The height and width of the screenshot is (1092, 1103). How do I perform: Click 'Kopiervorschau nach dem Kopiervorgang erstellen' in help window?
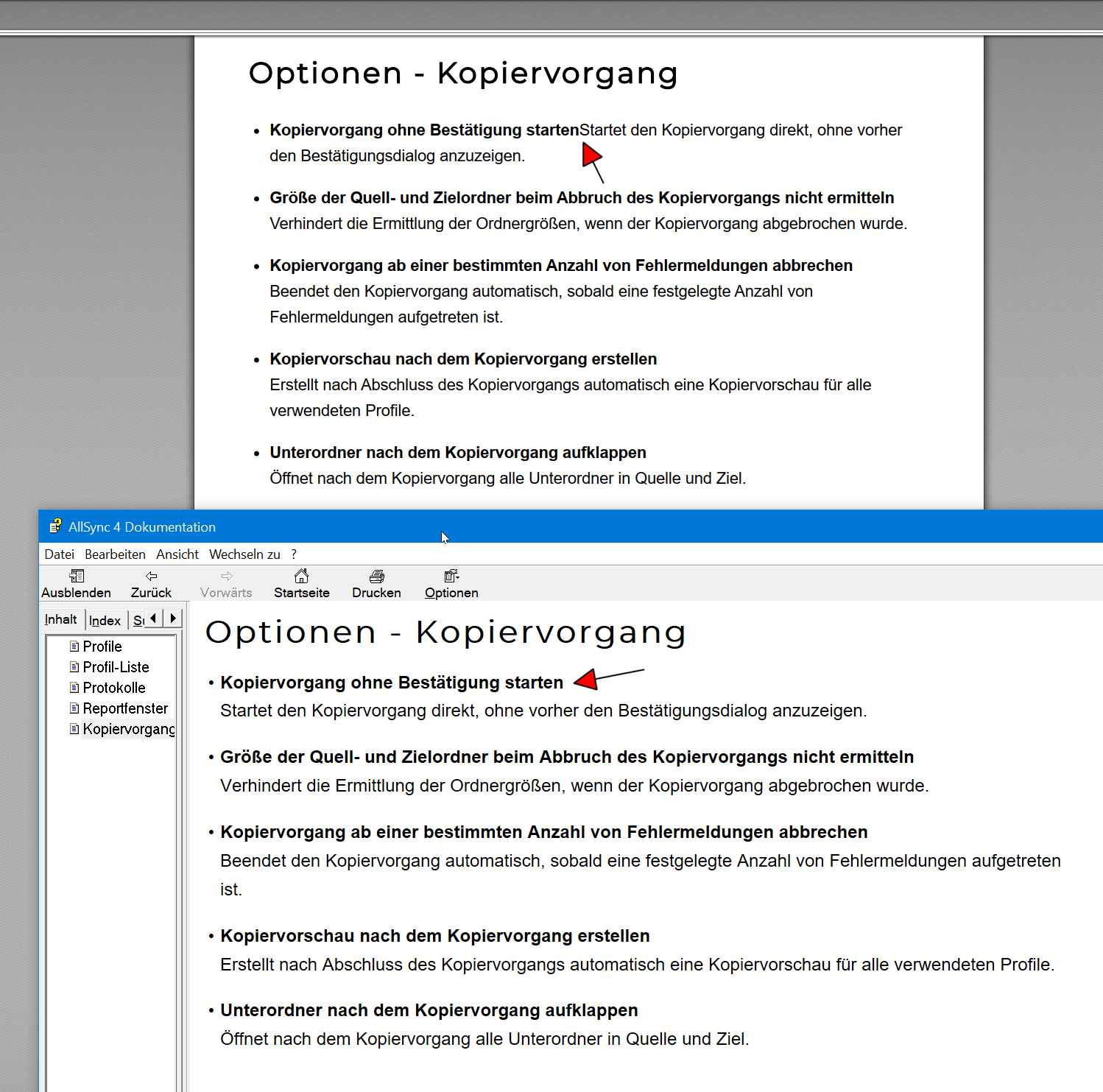click(x=435, y=936)
